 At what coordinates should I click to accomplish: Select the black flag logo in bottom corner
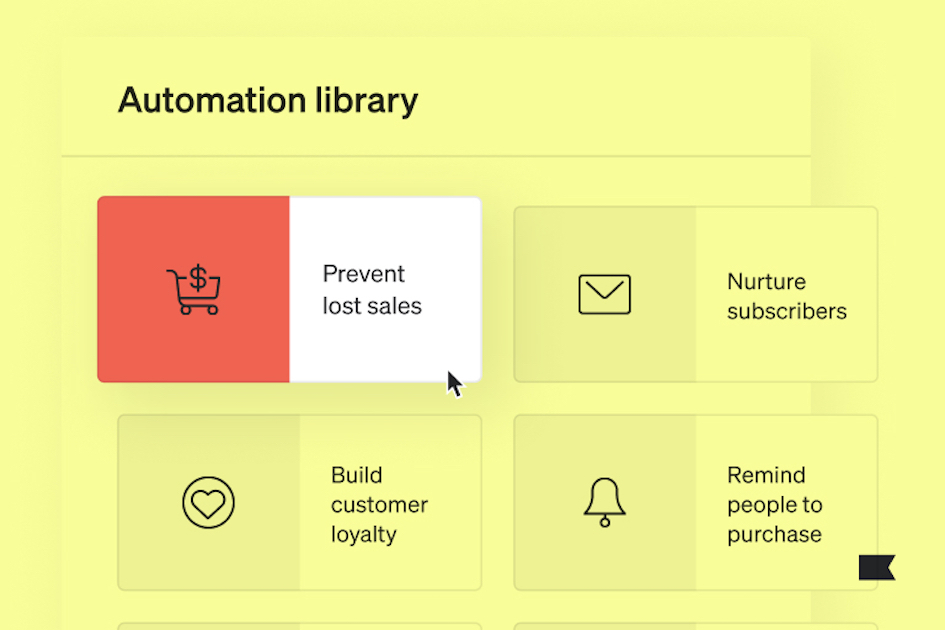pyautogui.click(x=879, y=567)
